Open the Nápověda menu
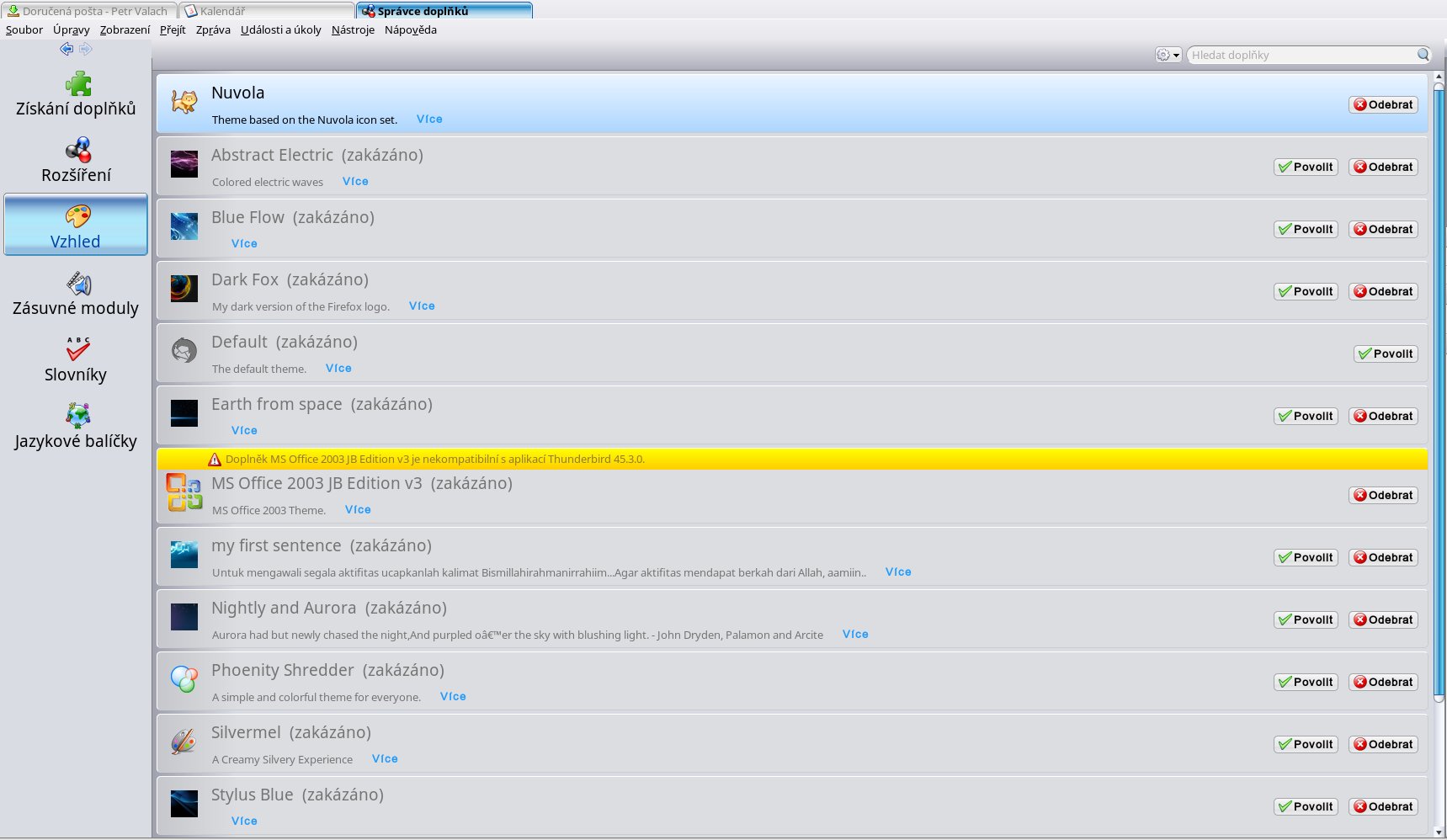Screen dimensions: 1447x840 (411, 29)
